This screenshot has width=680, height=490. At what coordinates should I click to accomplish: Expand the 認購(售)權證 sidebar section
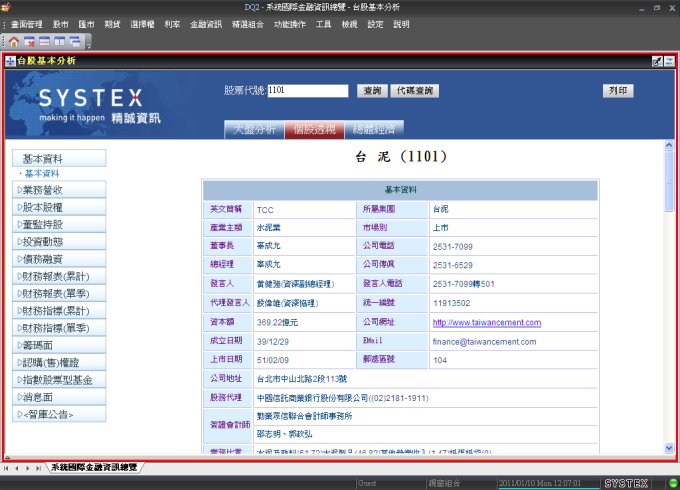point(59,363)
